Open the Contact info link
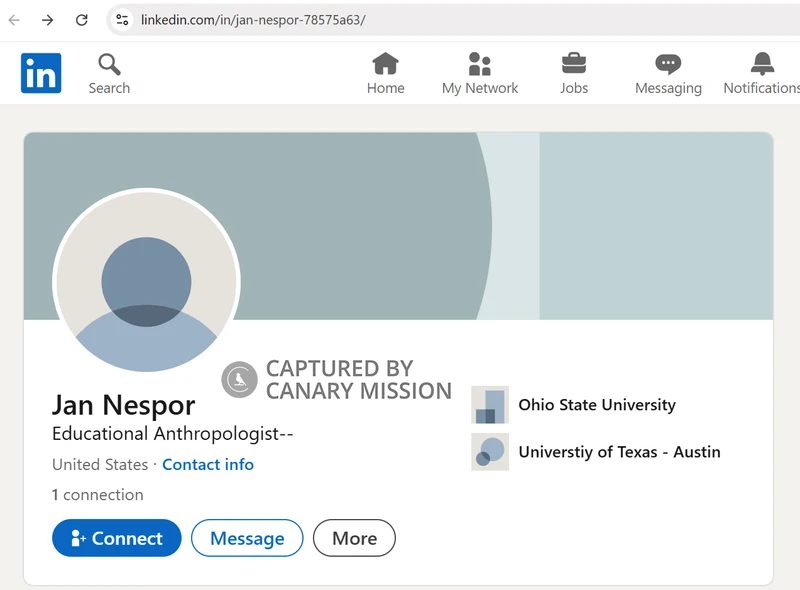The image size is (800, 590). coord(208,464)
